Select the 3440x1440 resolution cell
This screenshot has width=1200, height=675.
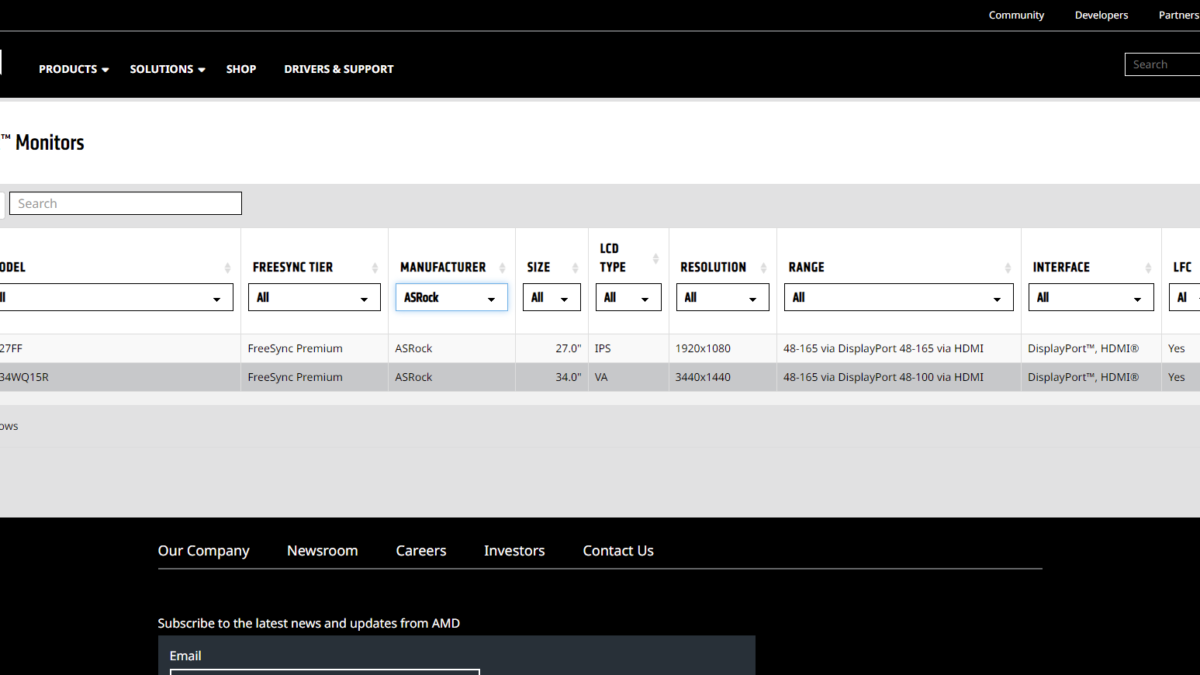[x=723, y=377]
